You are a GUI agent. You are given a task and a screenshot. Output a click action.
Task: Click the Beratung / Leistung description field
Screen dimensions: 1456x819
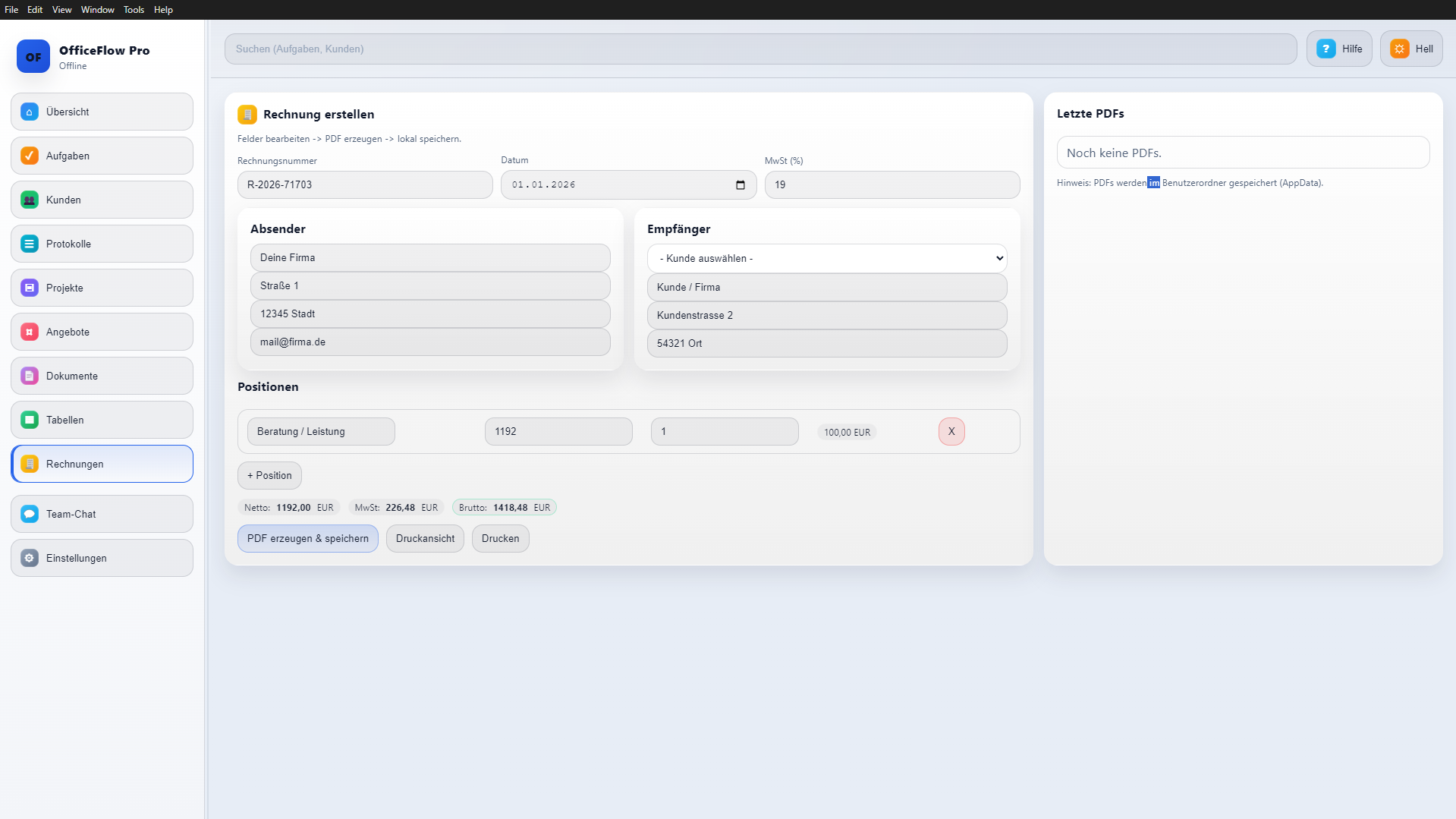click(x=321, y=431)
